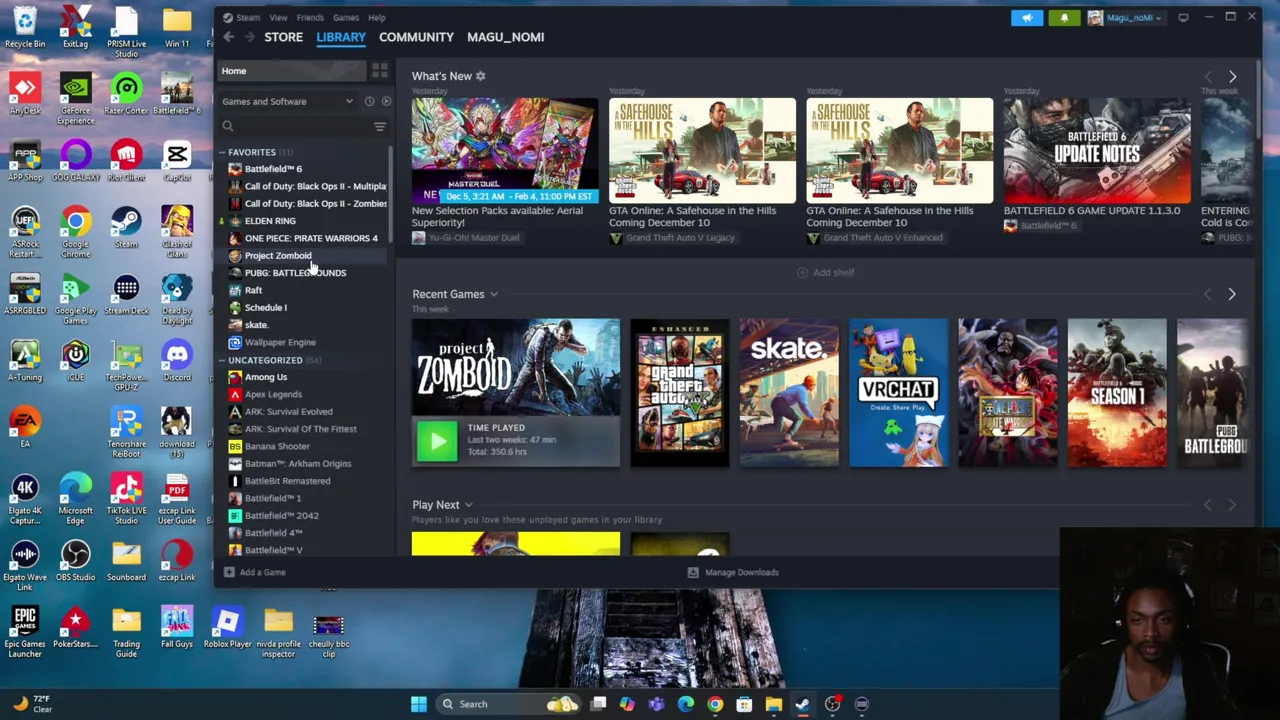
Task: Open OBS icon in taskbar
Action: click(x=832, y=704)
